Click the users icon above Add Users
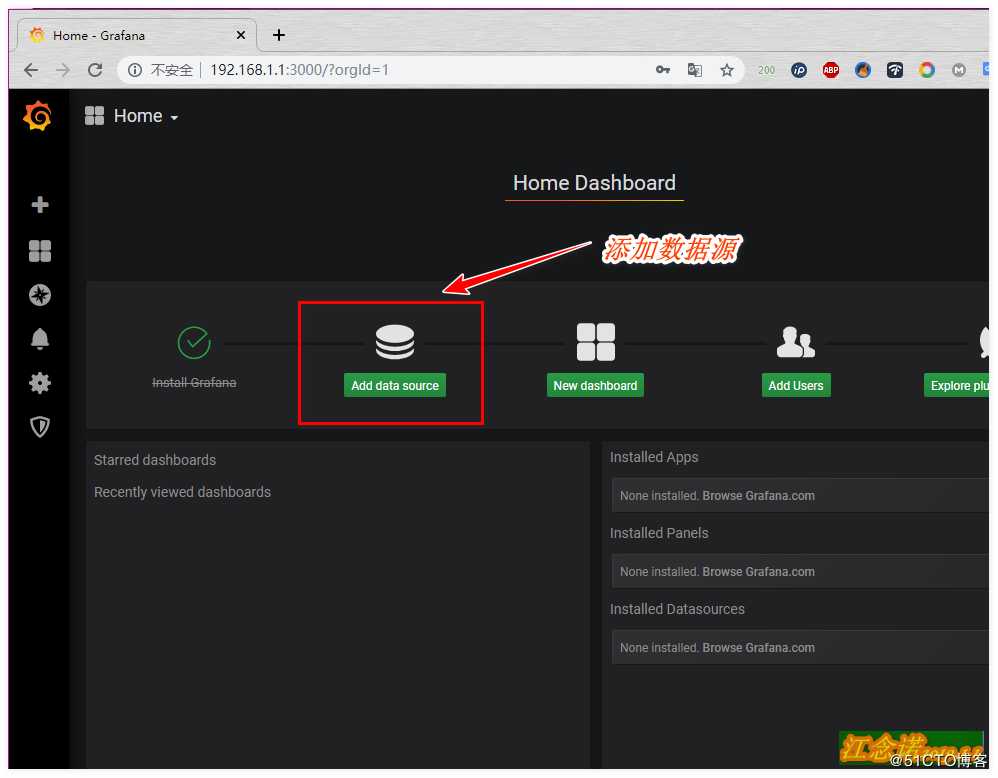The image size is (998, 778). coord(796,342)
